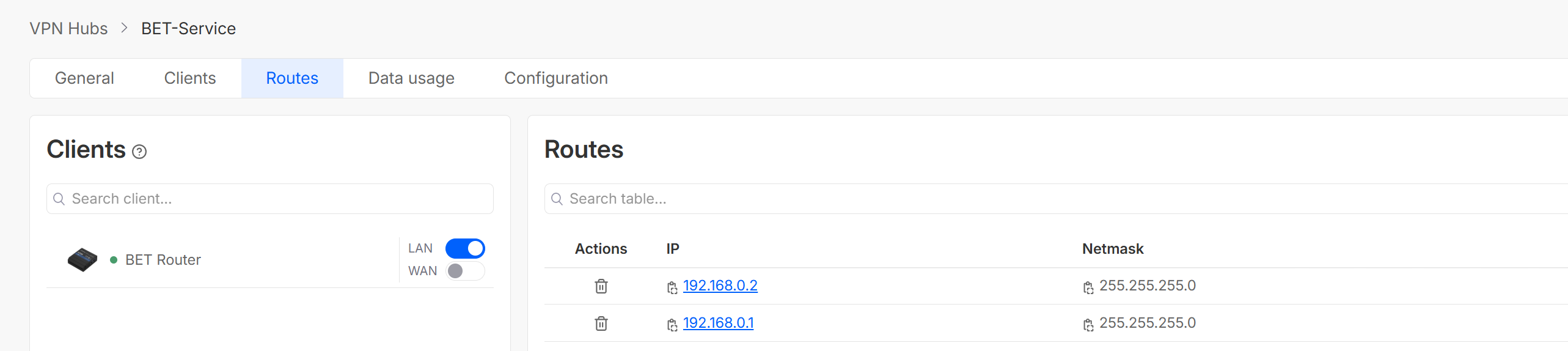This screenshot has width=1568, height=351.
Task: Select the Routes tab
Action: coord(292,78)
